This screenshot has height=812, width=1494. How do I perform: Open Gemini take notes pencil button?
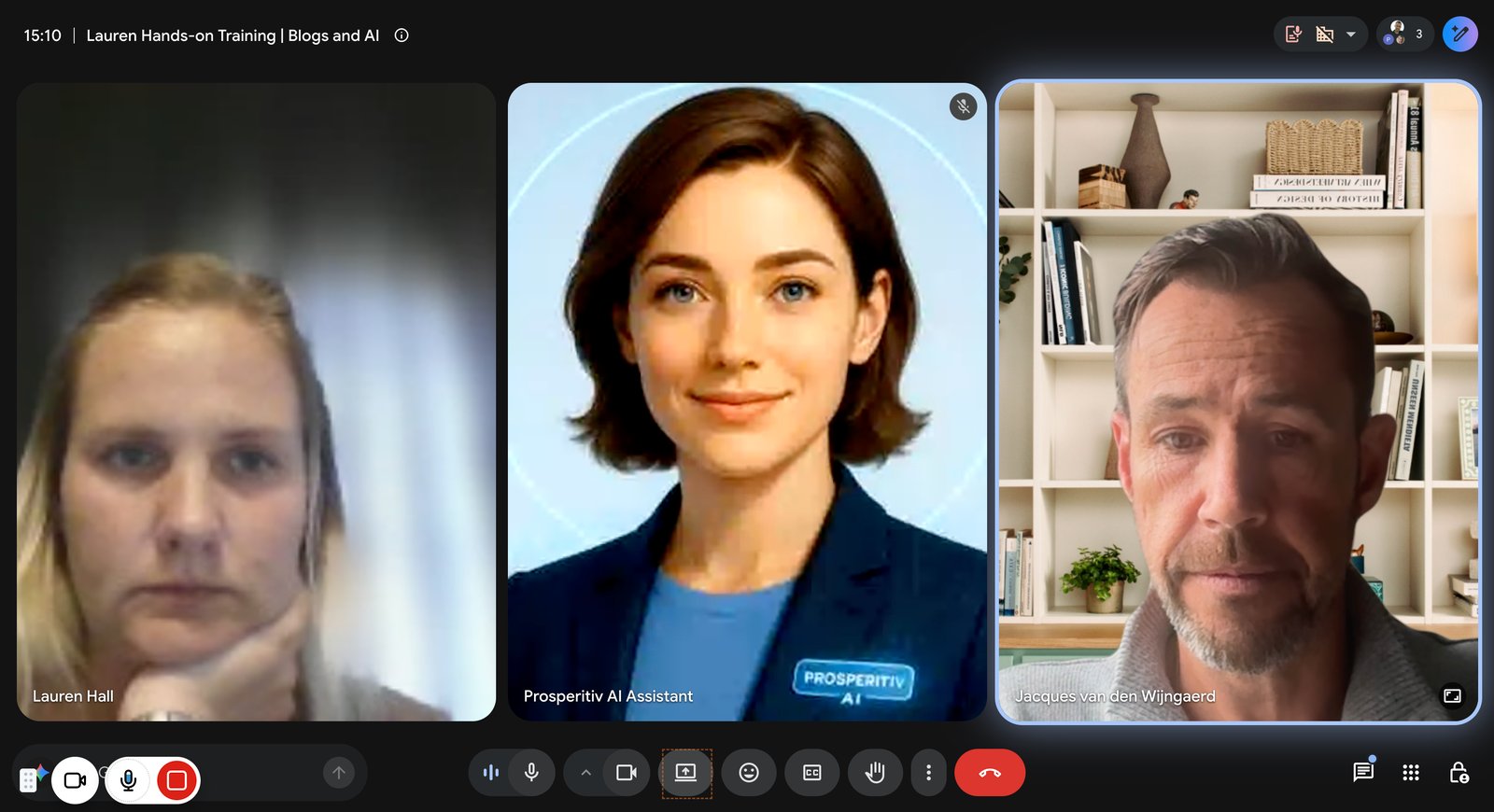pos(1460,35)
